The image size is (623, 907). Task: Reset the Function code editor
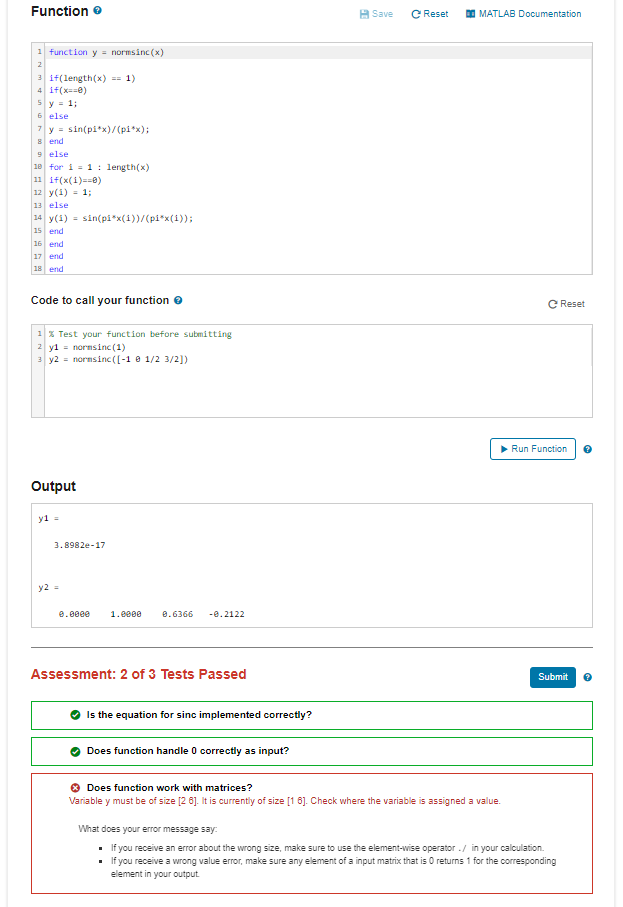[x=429, y=14]
